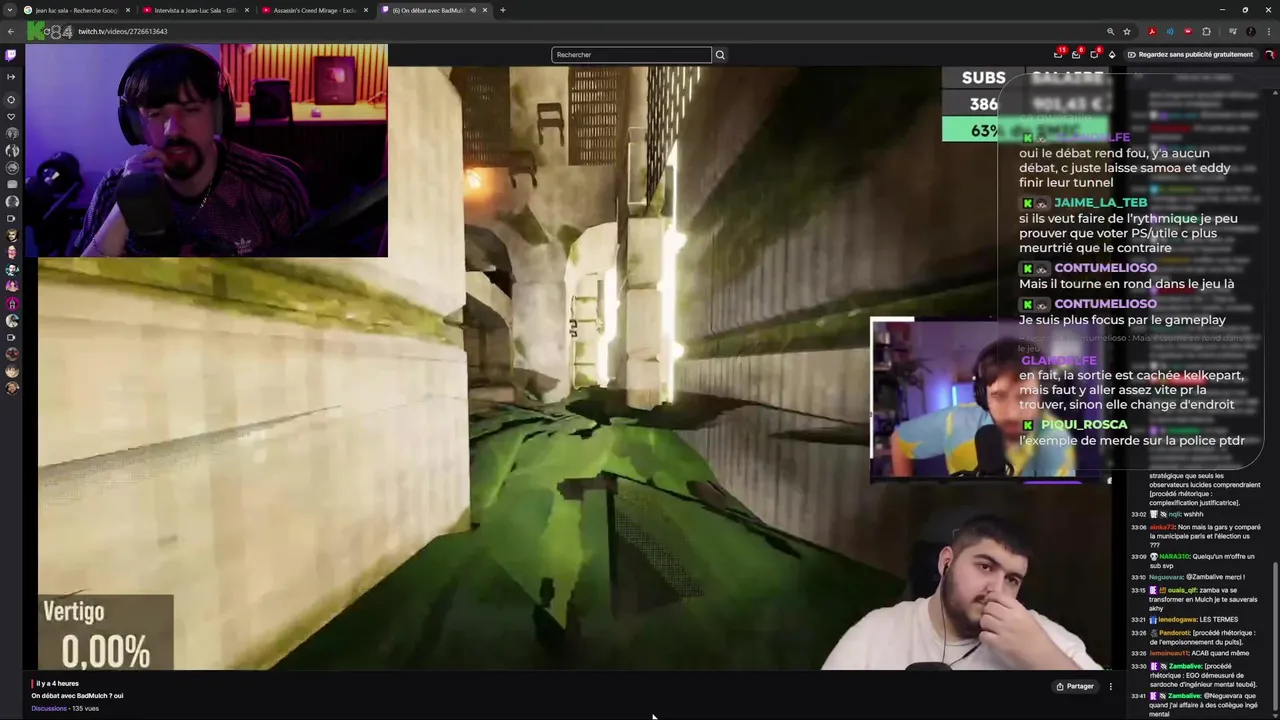Click video title On débat avec BadMulch

tap(77, 696)
